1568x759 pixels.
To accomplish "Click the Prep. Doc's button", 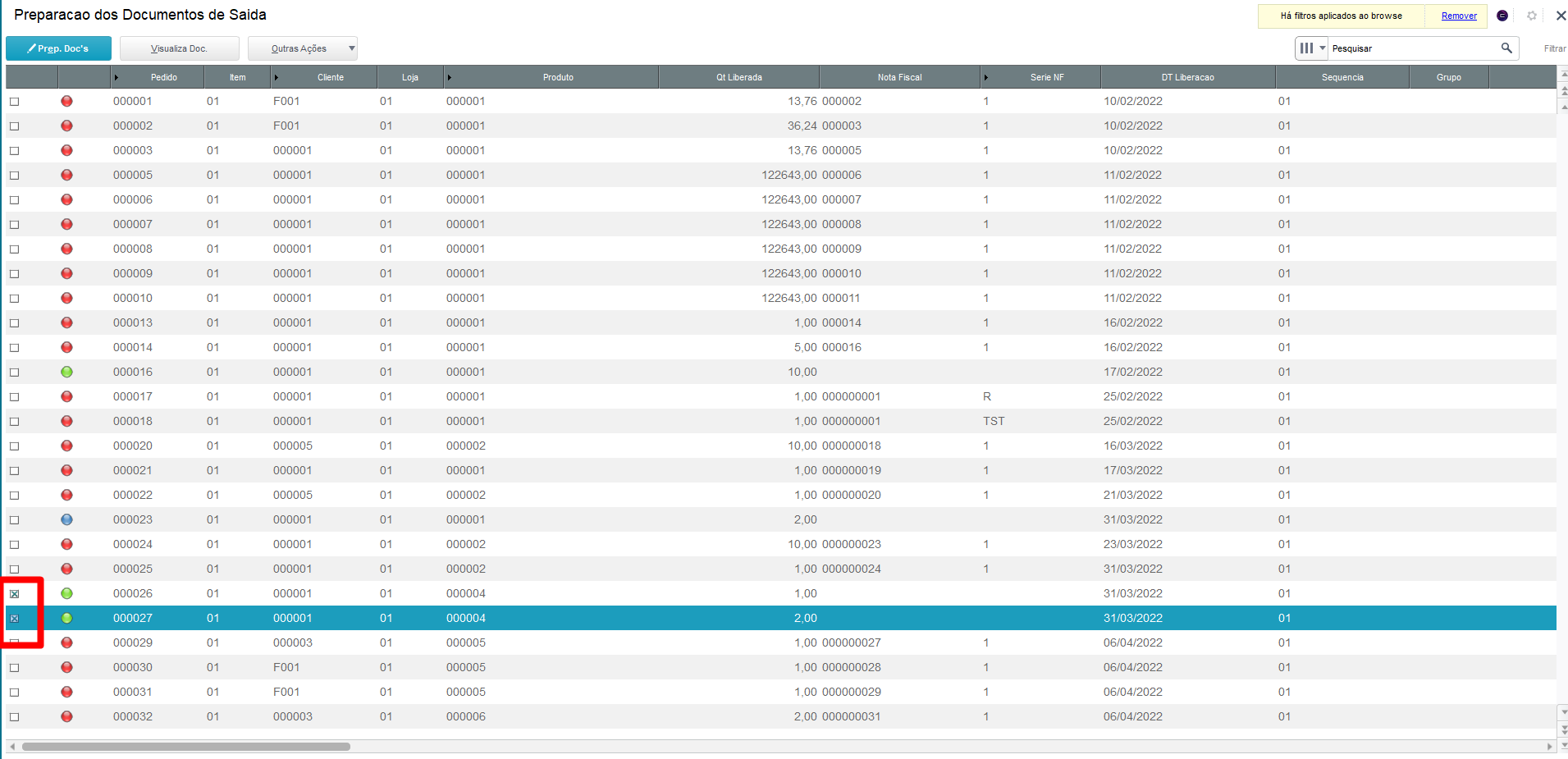I will (58, 48).
